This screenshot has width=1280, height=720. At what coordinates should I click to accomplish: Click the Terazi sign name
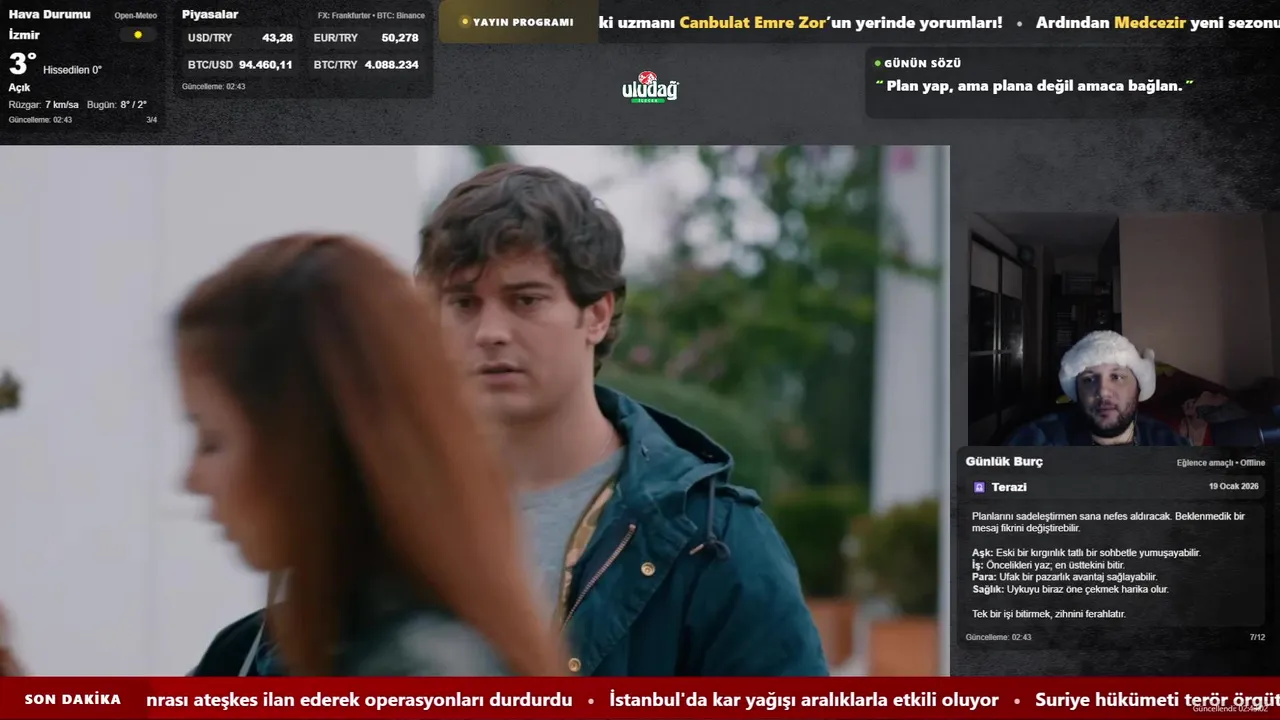(x=1009, y=487)
